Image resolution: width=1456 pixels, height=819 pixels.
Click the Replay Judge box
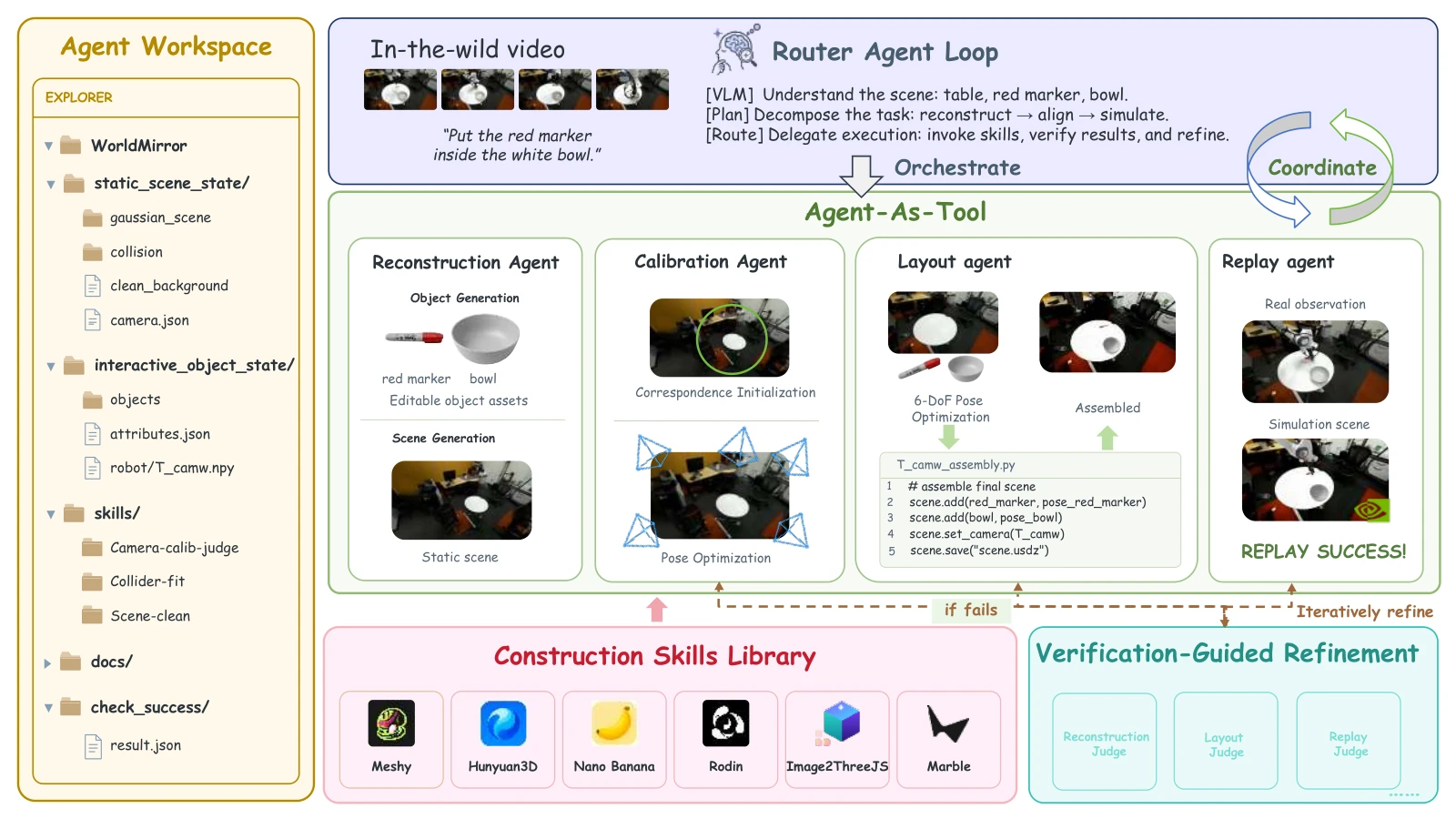(x=1349, y=741)
